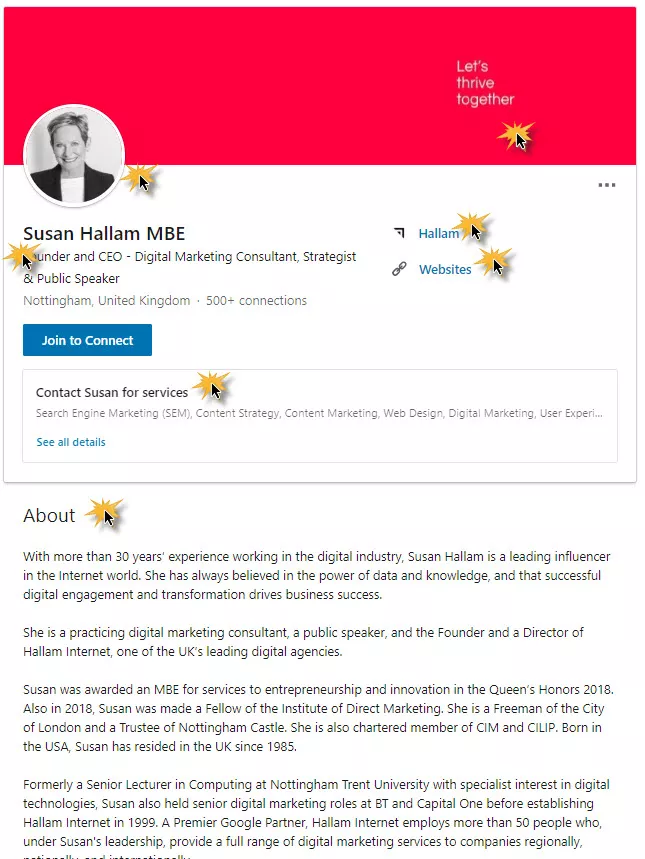Click Susan's circular profile photo
Viewport: 645px width, 859px height.
tap(74, 155)
